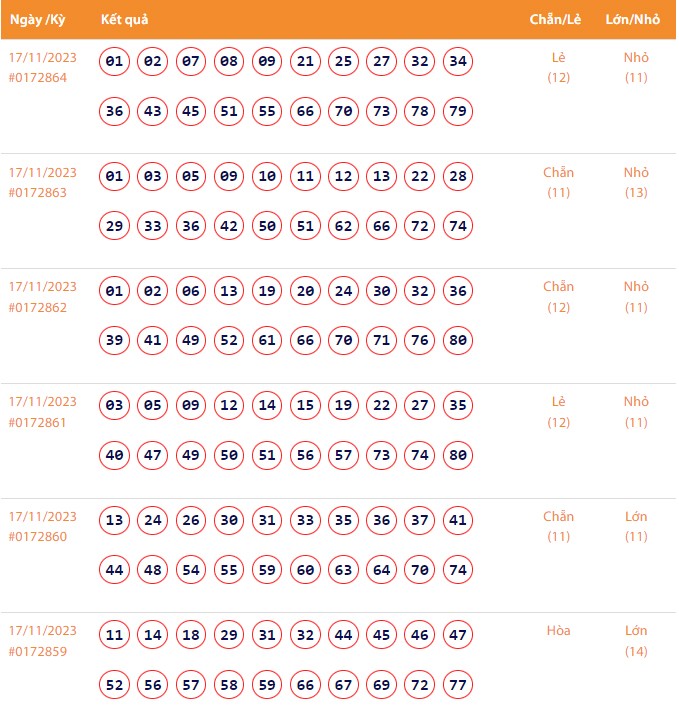The image size is (679, 721).
Task: Click "Lẻ (12)" for draw #0172864
Action: [x=558, y=67]
